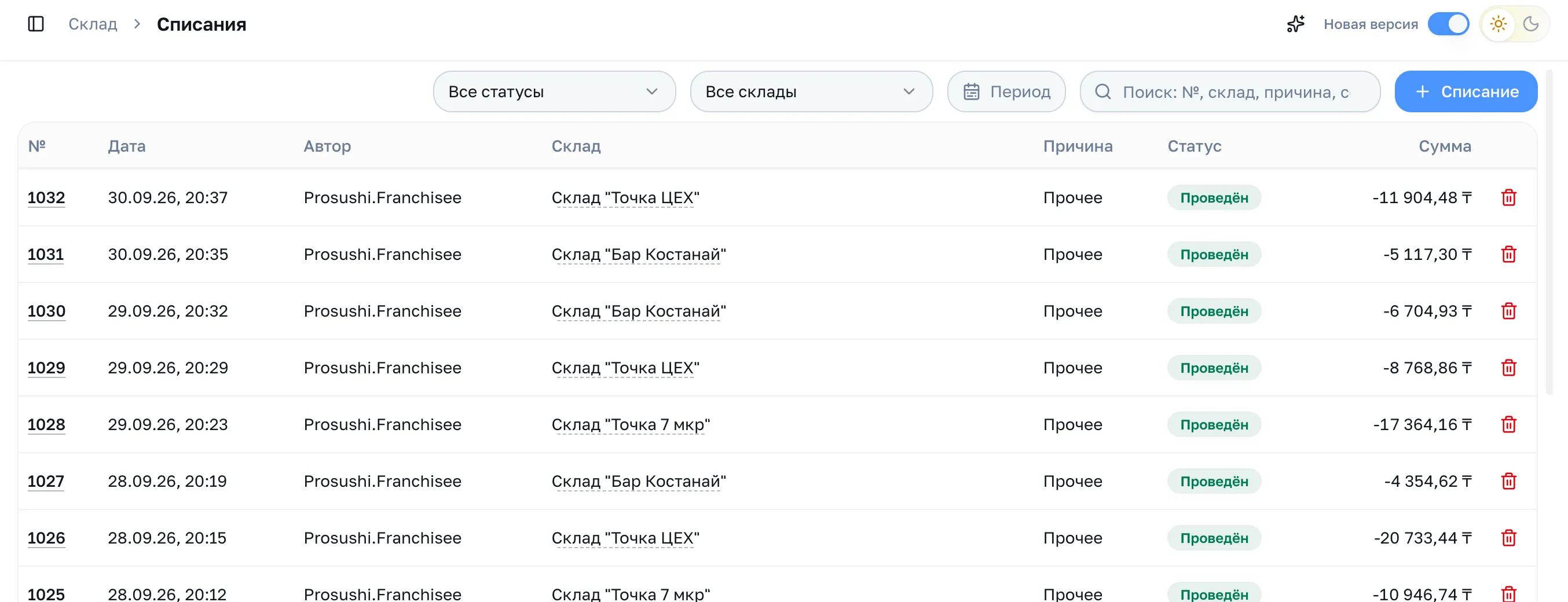Remove write-off 1027 via trash icon
Image resolution: width=1568 pixels, height=602 pixels.
pyautogui.click(x=1508, y=482)
